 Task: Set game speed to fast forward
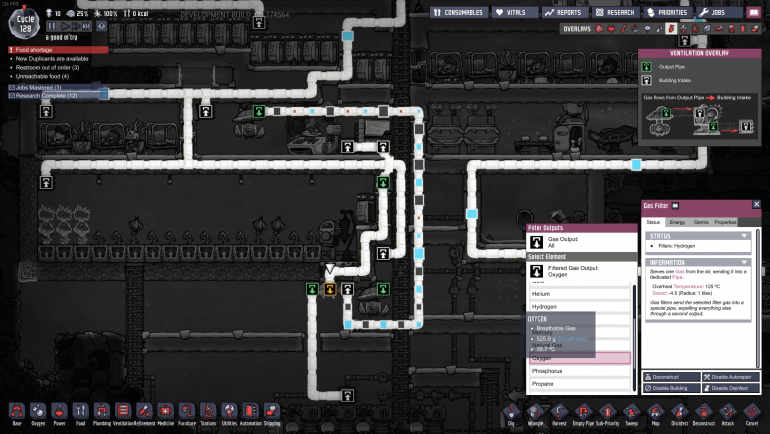(x=76, y=26)
